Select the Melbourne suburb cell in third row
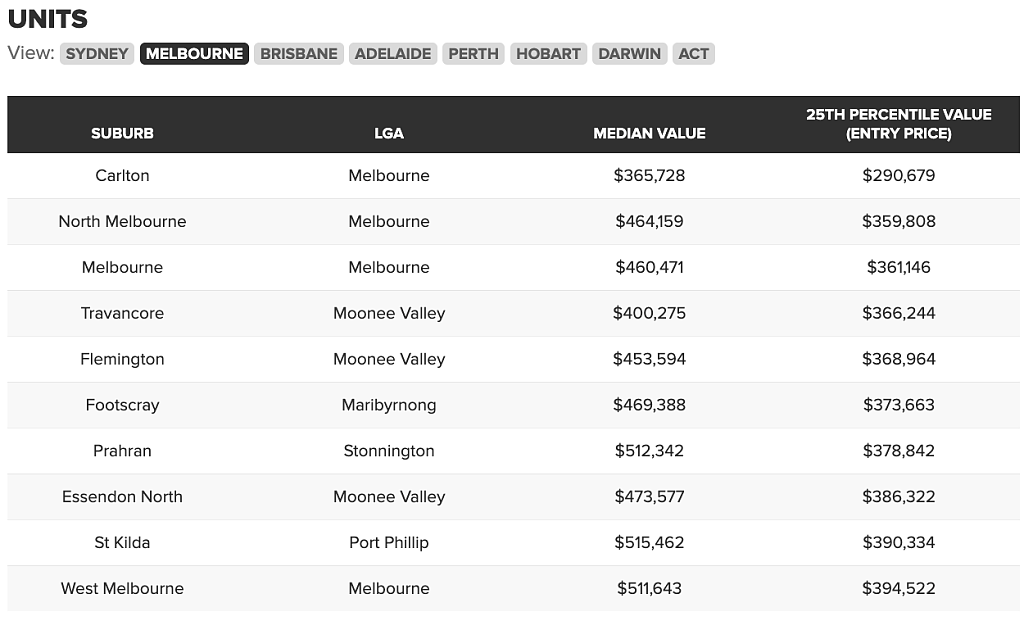The height and width of the screenshot is (621, 1024). coord(122,267)
